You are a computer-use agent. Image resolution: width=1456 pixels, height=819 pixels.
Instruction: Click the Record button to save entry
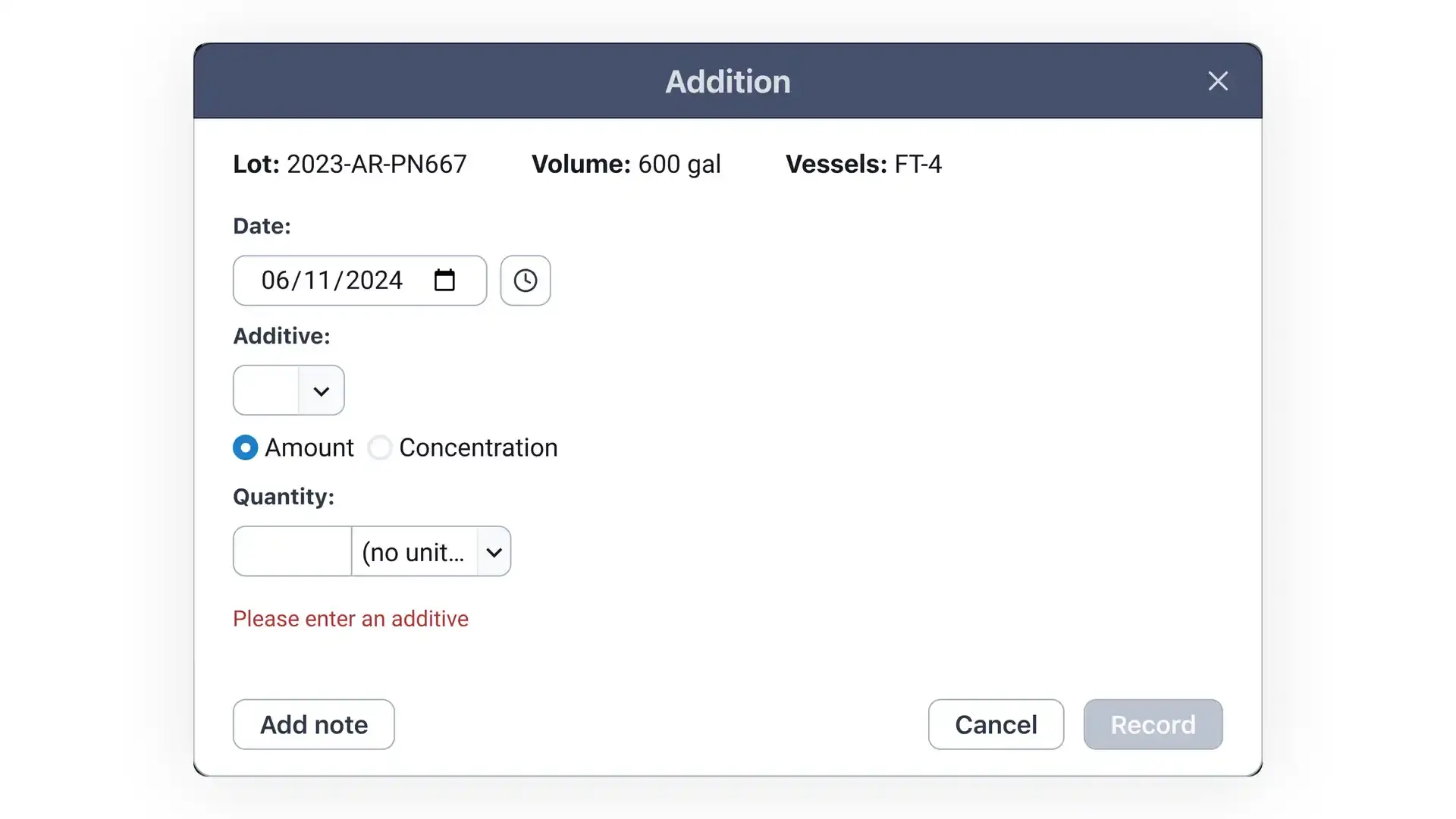(x=1153, y=725)
